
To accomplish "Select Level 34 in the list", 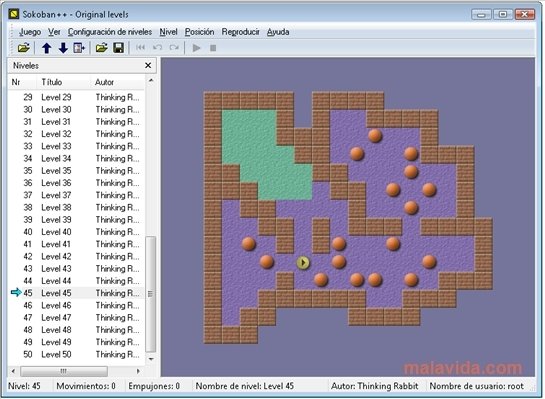I will click(x=76, y=158).
